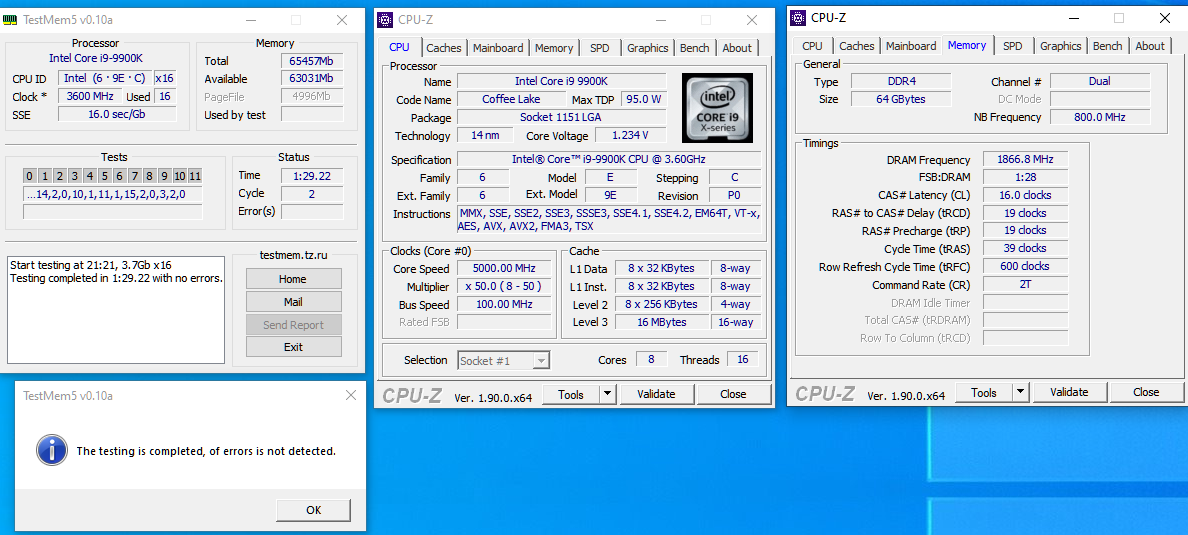Toggle test number 0 box in Tests
1188x535 pixels.
(30, 176)
